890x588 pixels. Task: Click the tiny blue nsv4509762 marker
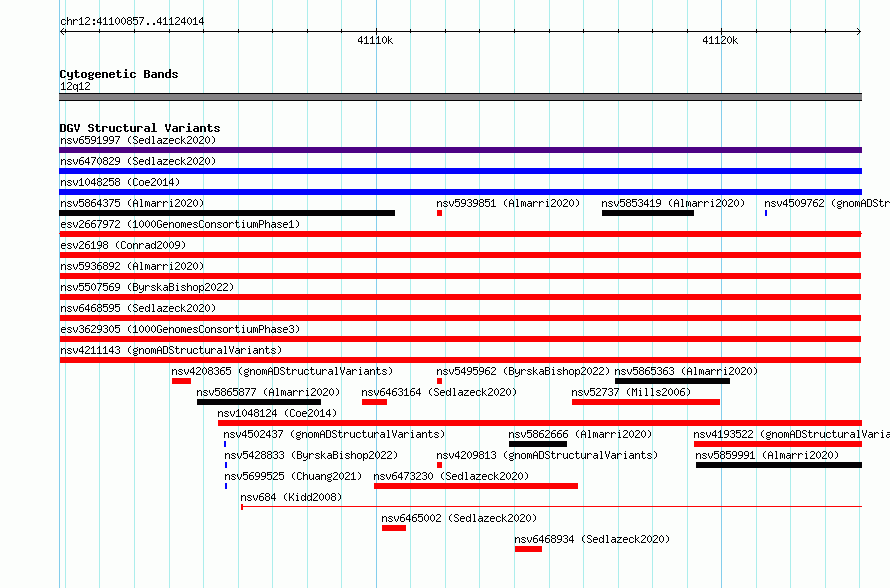tap(766, 213)
